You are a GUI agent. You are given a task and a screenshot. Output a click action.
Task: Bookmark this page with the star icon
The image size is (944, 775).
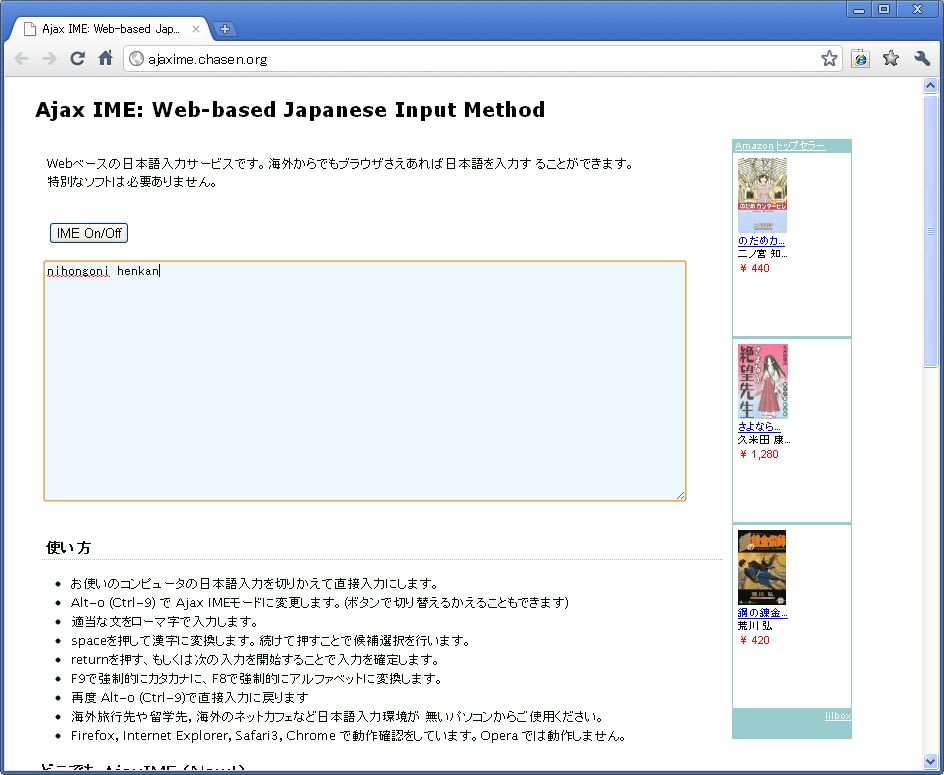829,59
